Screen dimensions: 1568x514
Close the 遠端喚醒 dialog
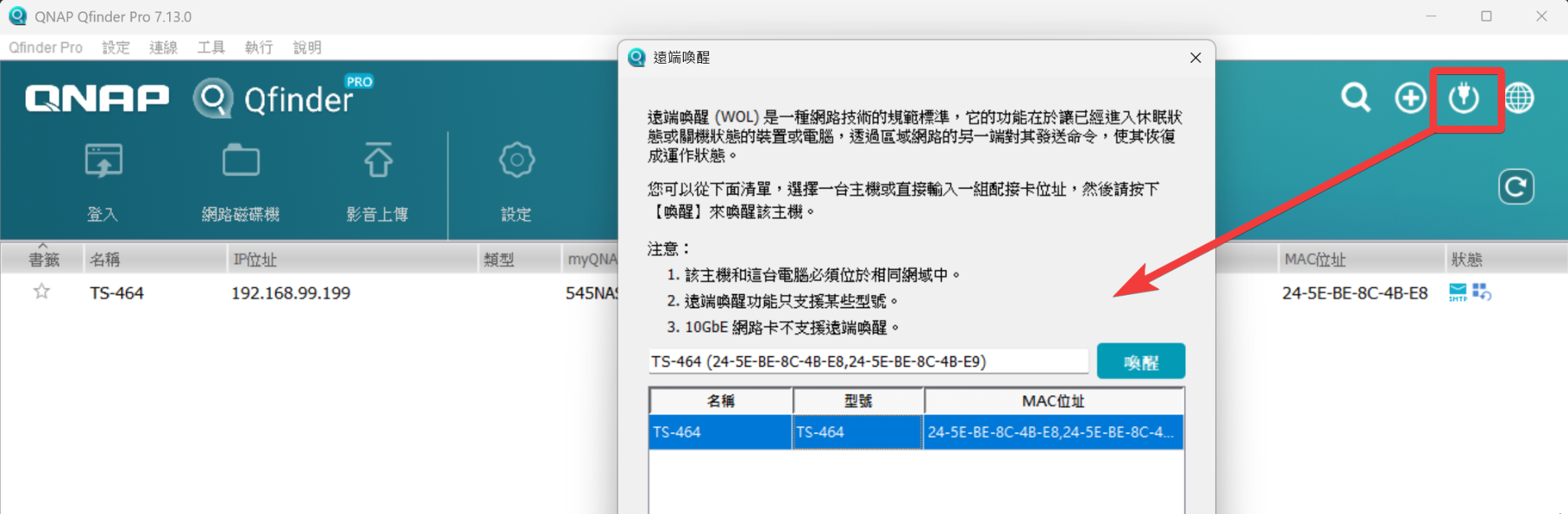click(1195, 58)
